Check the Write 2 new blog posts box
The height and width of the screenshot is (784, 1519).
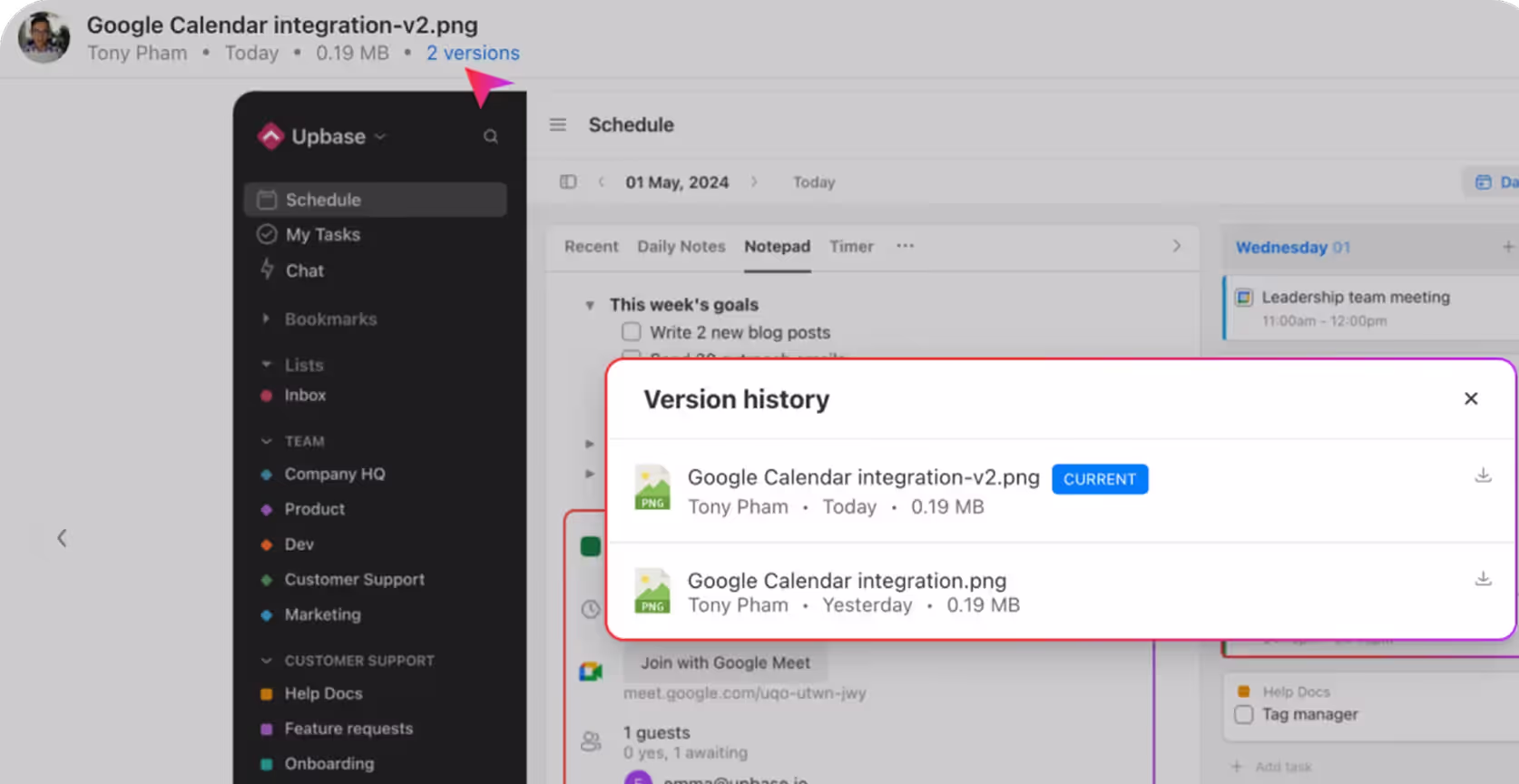tap(632, 332)
